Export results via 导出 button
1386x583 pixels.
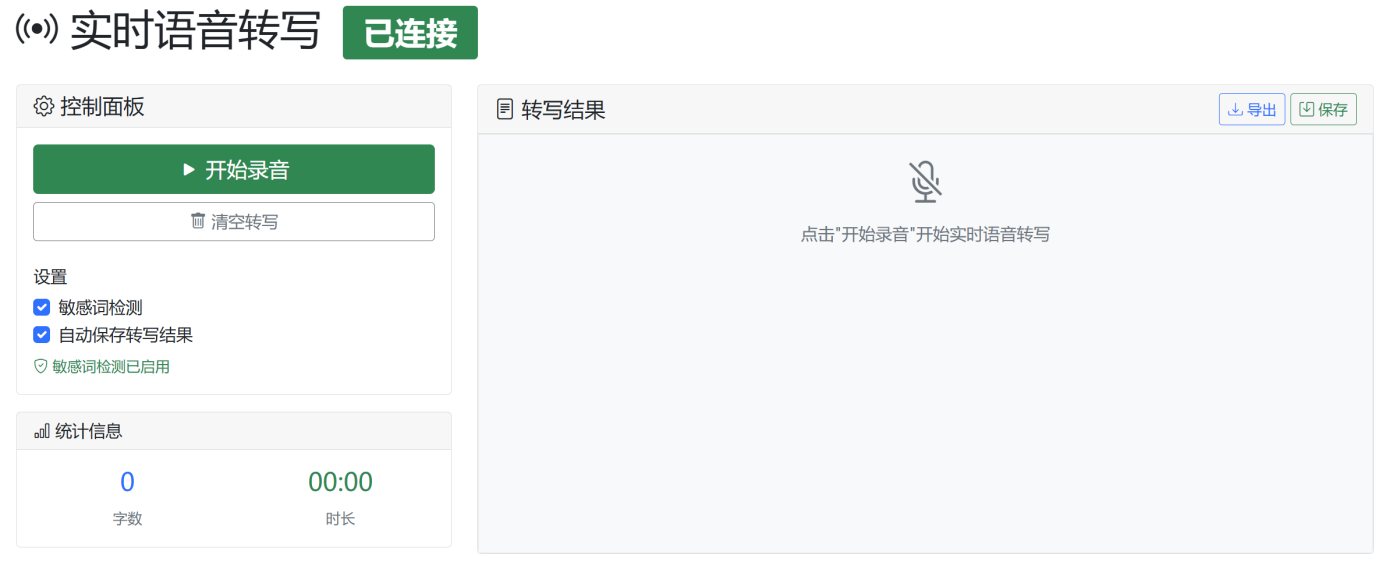[1251, 108]
